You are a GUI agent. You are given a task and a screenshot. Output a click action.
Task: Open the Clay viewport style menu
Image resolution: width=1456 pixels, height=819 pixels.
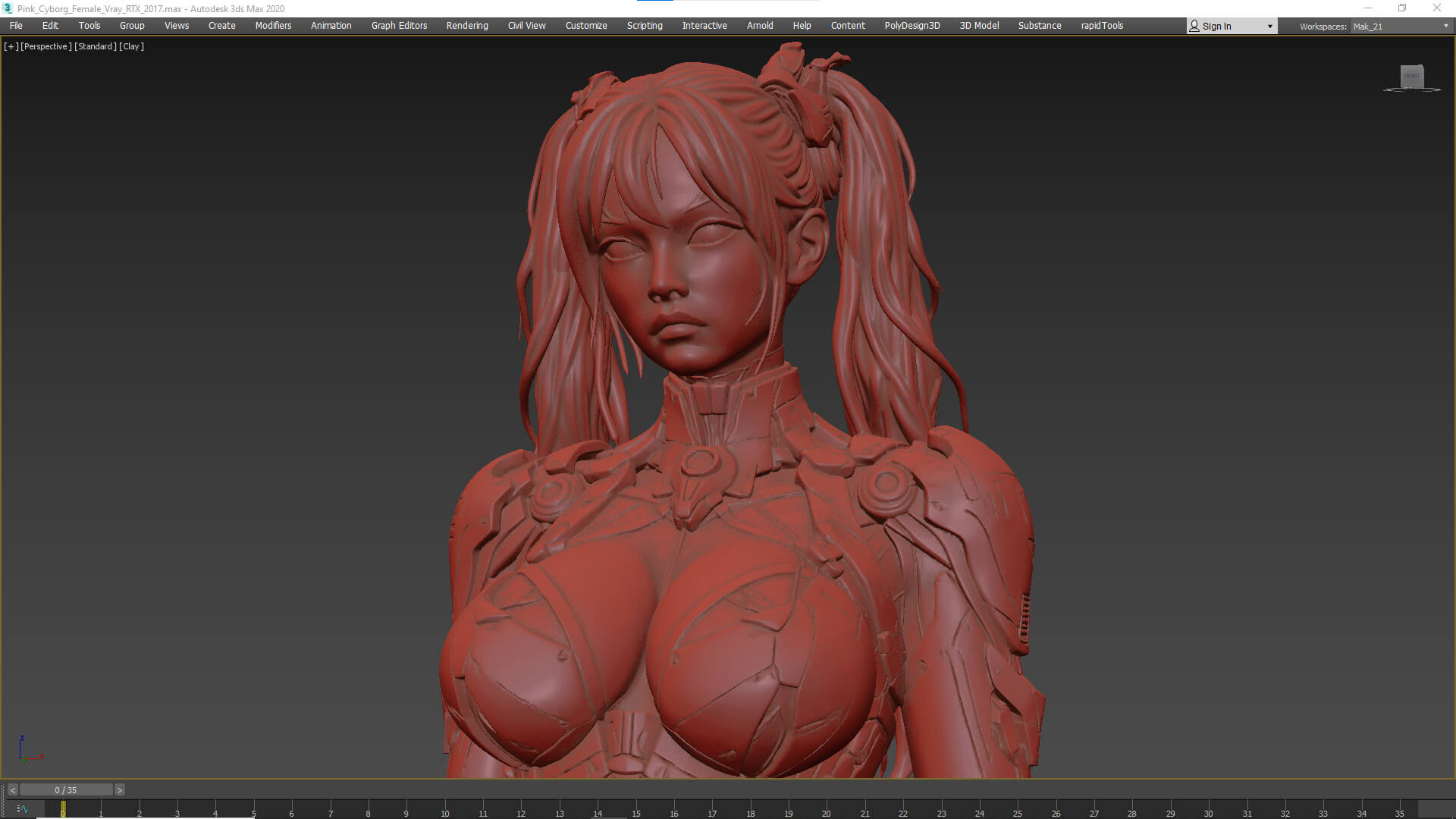(x=131, y=46)
